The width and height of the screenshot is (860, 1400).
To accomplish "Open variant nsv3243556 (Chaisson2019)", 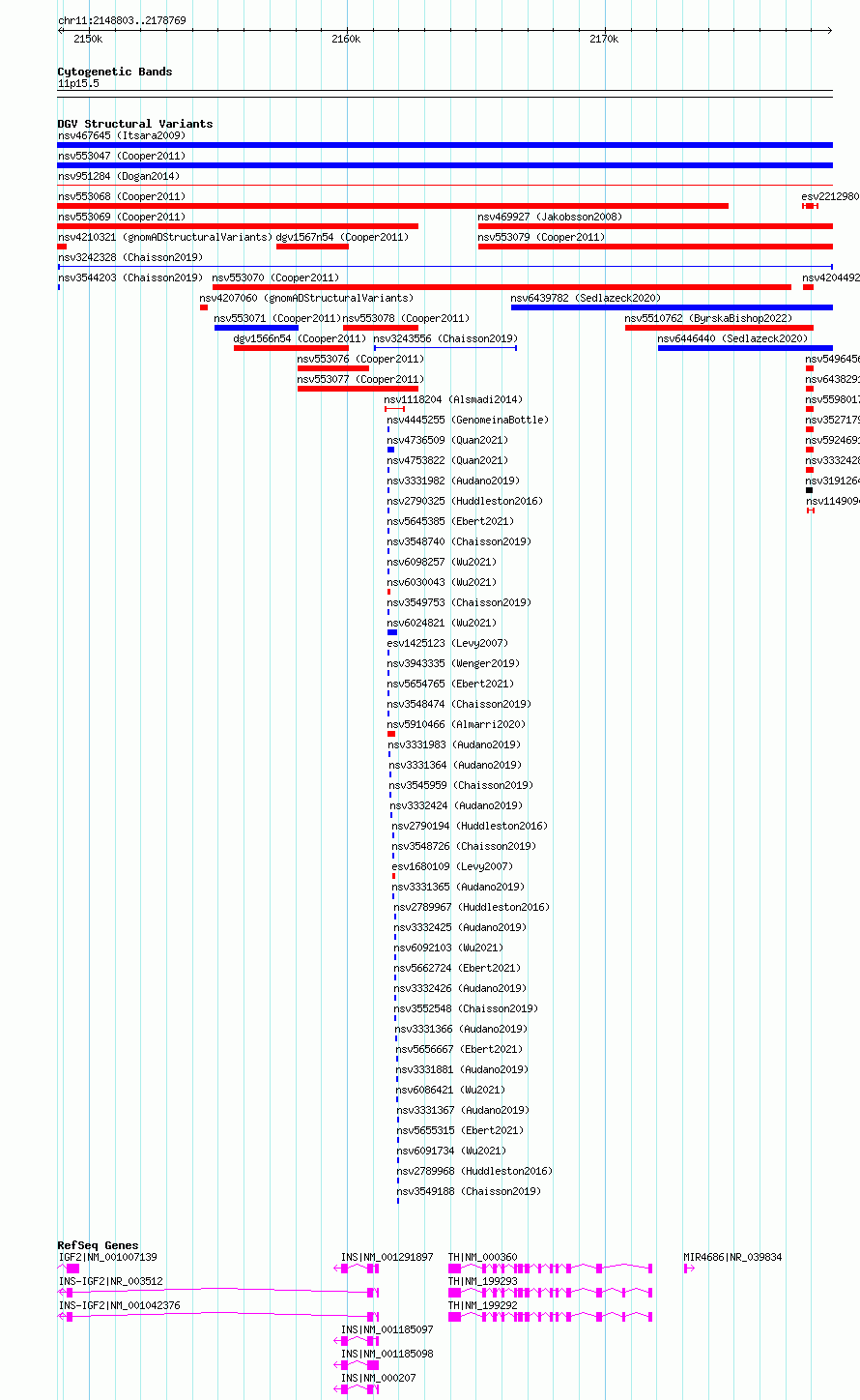I will click(x=445, y=348).
